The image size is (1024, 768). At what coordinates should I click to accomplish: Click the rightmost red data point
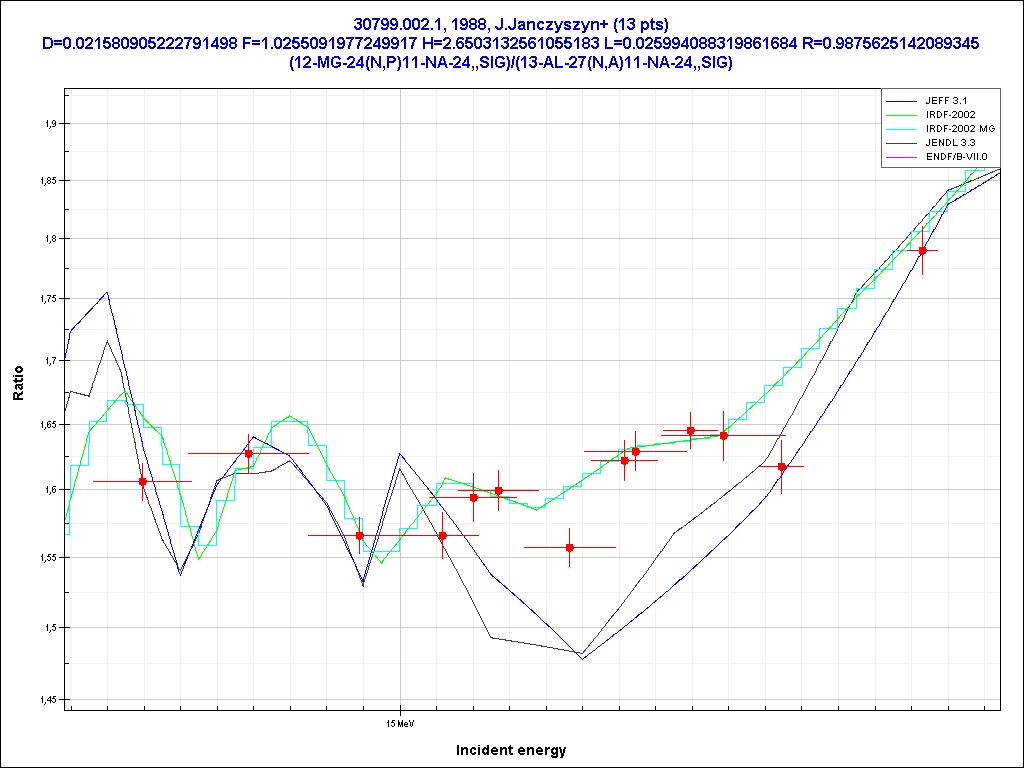click(x=923, y=250)
